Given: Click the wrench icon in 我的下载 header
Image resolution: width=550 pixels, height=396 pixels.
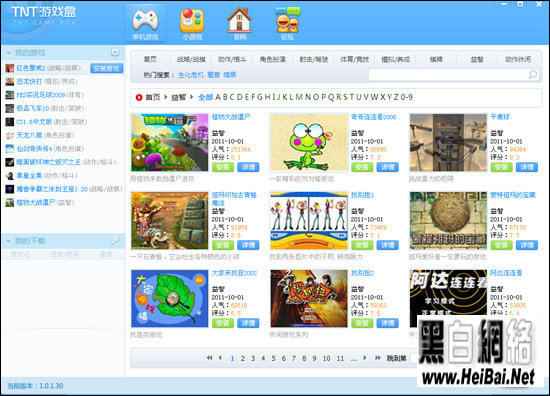Looking at the screenshot, I should [x=115, y=241].
